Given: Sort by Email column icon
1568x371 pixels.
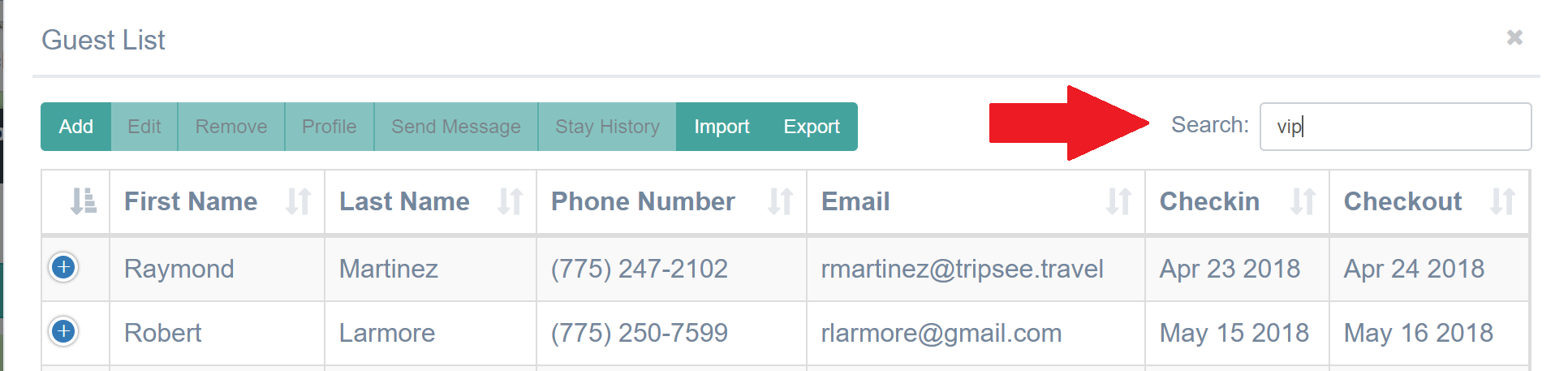Looking at the screenshot, I should point(1118,201).
